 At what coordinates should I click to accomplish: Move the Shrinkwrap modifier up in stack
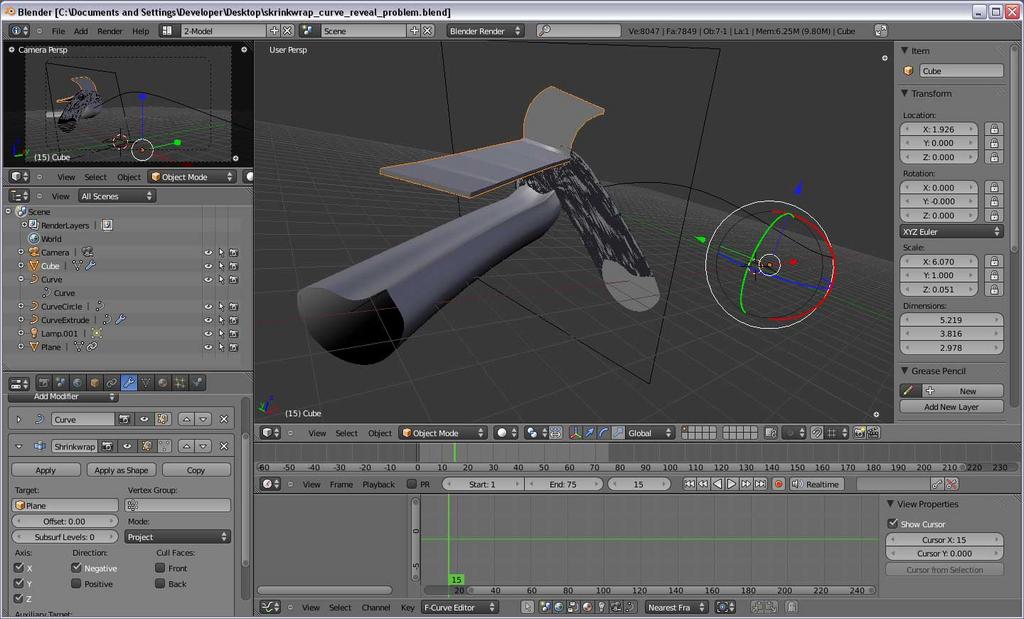(x=187, y=446)
